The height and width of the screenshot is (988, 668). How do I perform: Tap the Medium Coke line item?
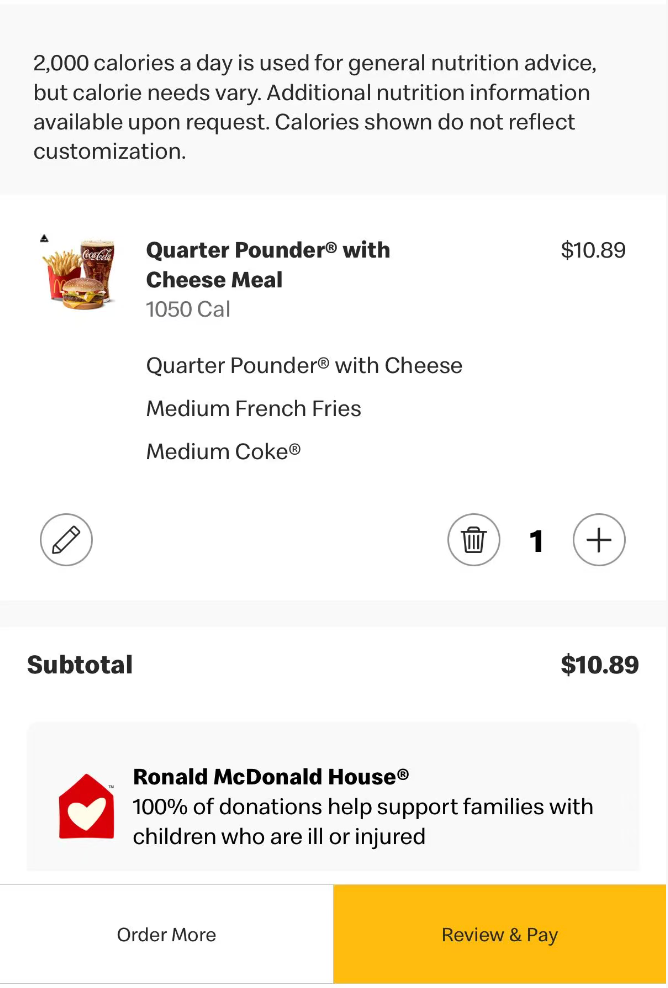point(223,451)
